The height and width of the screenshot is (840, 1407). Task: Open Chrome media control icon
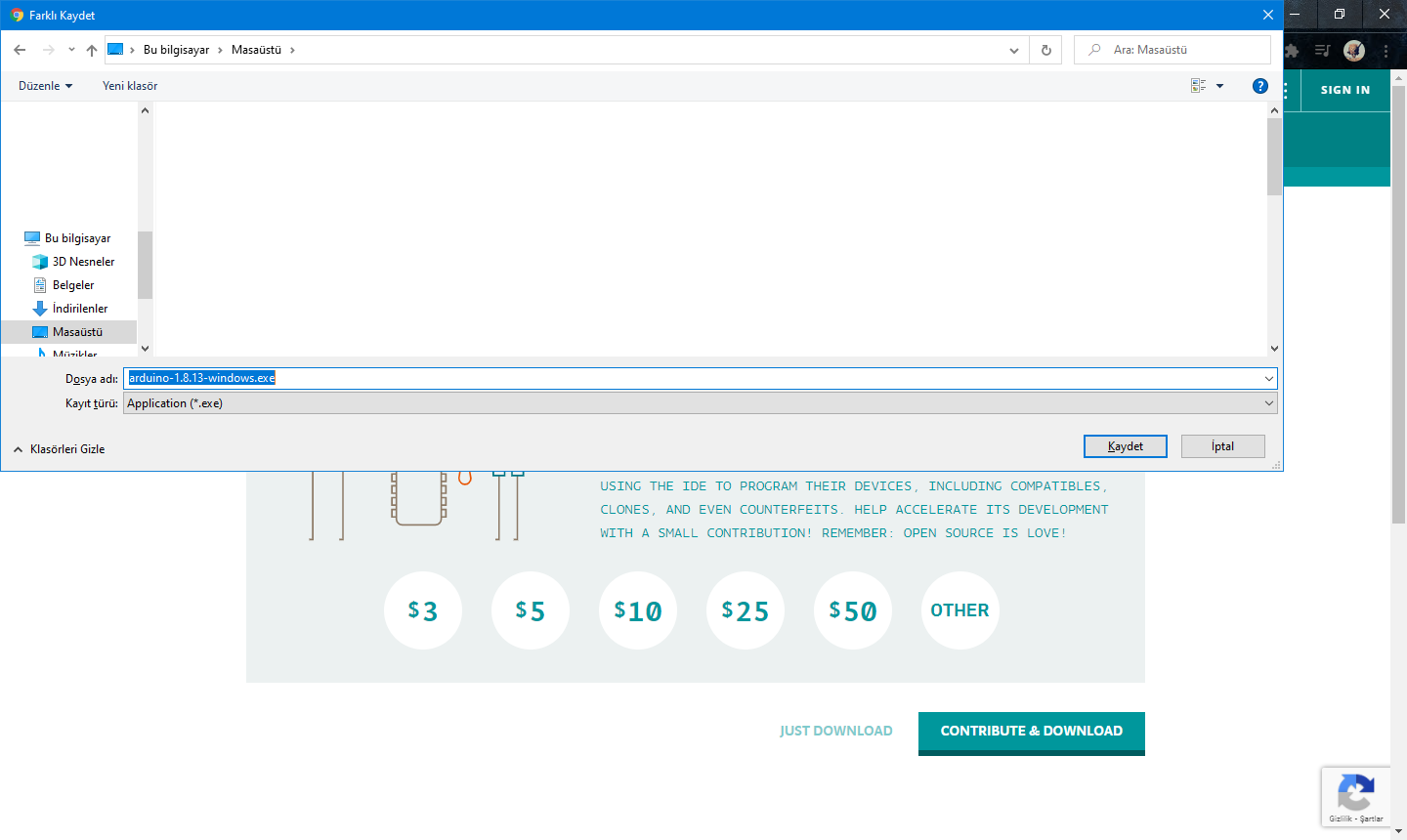pos(1322,51)
